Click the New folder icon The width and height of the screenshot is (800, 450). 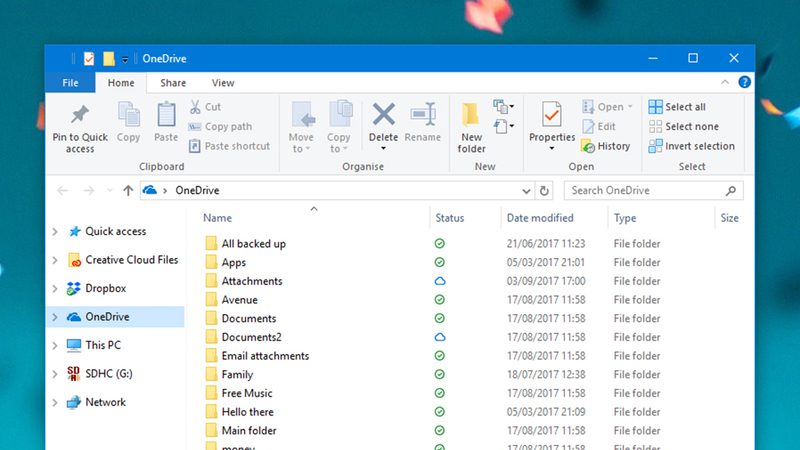point(470,114)
